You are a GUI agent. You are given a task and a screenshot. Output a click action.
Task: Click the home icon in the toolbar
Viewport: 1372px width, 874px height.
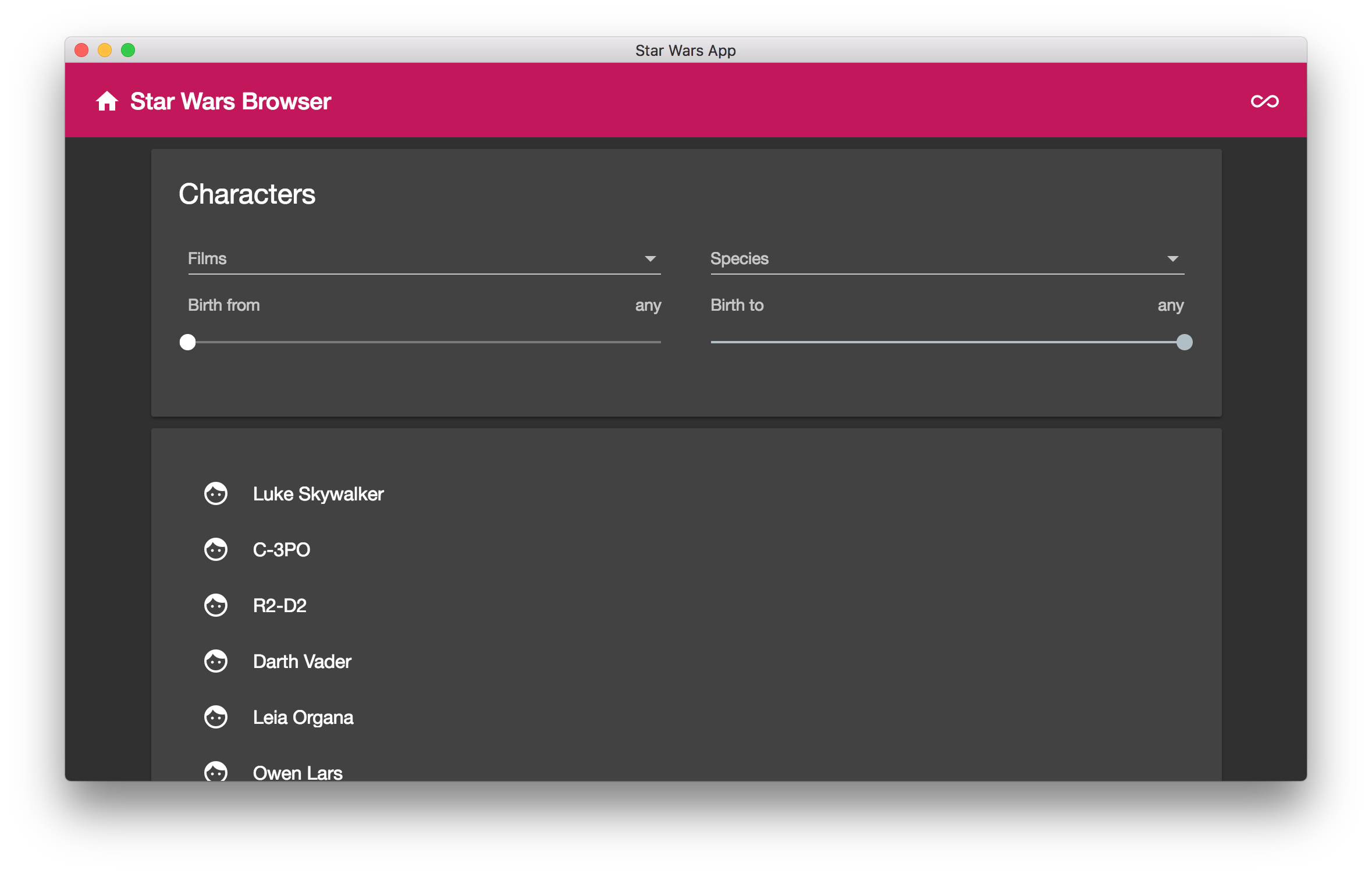(108, 101)
